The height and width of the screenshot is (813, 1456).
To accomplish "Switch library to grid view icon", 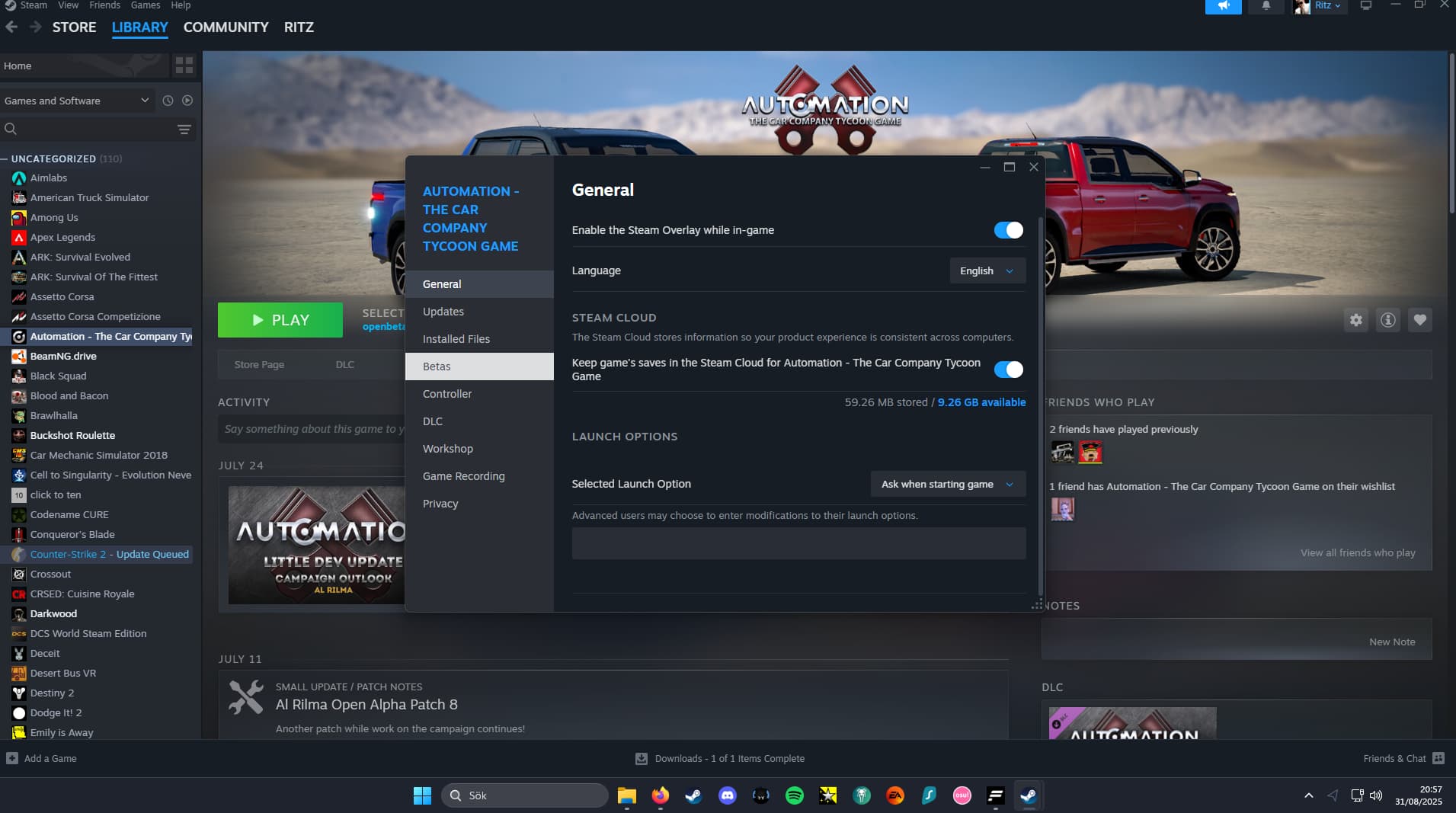I will click(184, 66).
